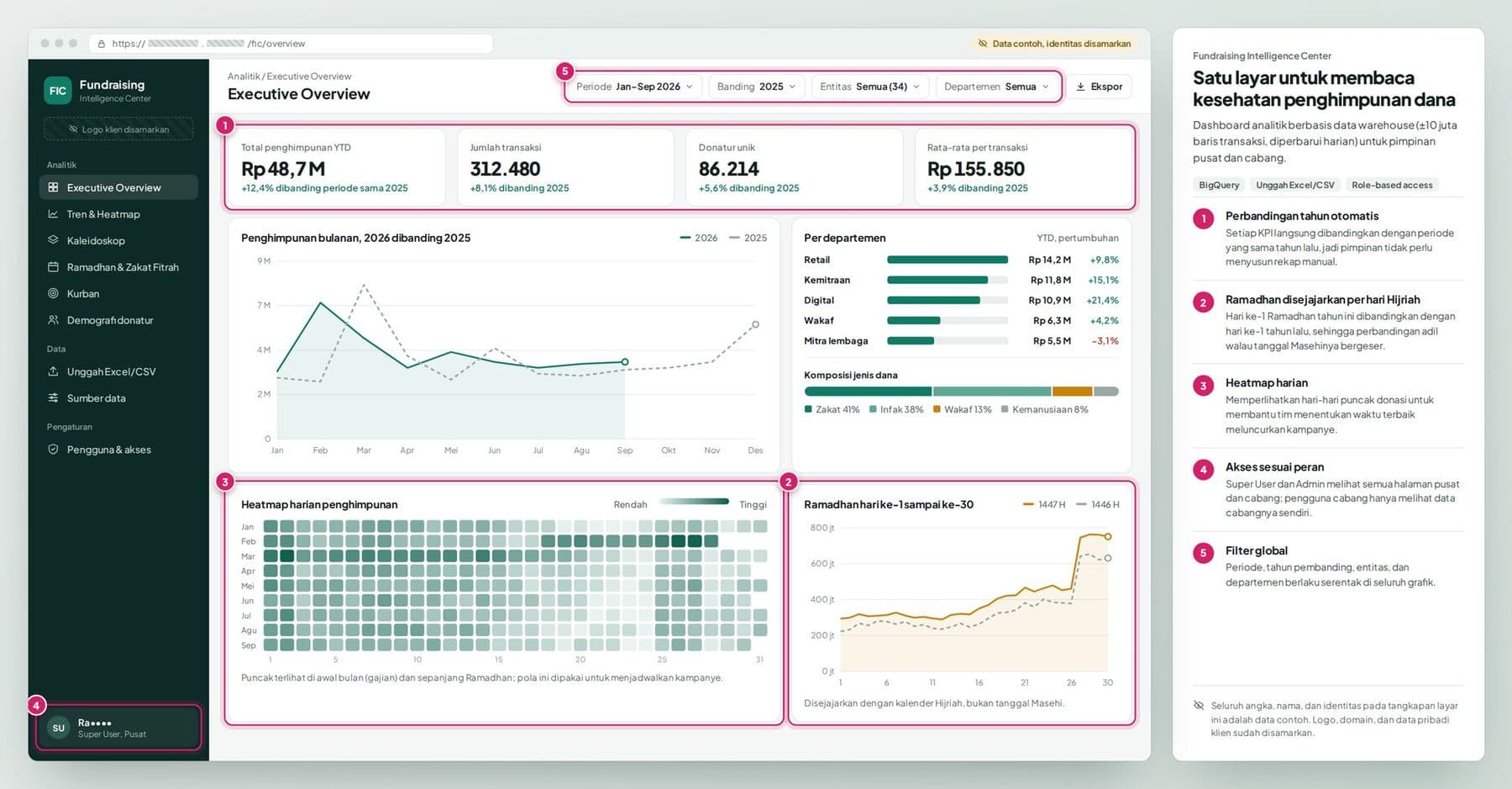Open the Banding 2025 dropdown
Image resolution: width=1512 pixels, height=789 pixels.
[x=756, y=87]
